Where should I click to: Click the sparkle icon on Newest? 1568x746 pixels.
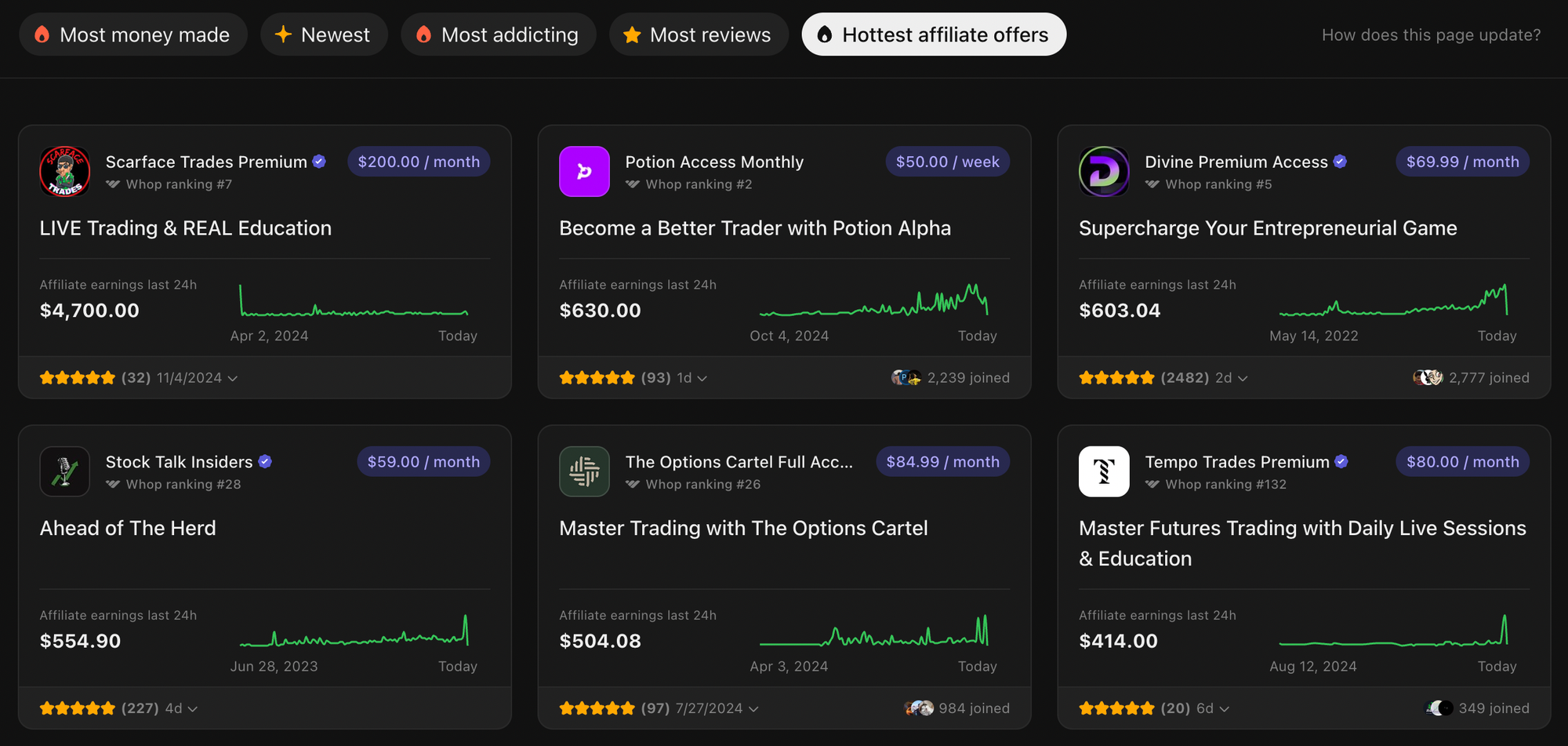(x=283, y=35)
